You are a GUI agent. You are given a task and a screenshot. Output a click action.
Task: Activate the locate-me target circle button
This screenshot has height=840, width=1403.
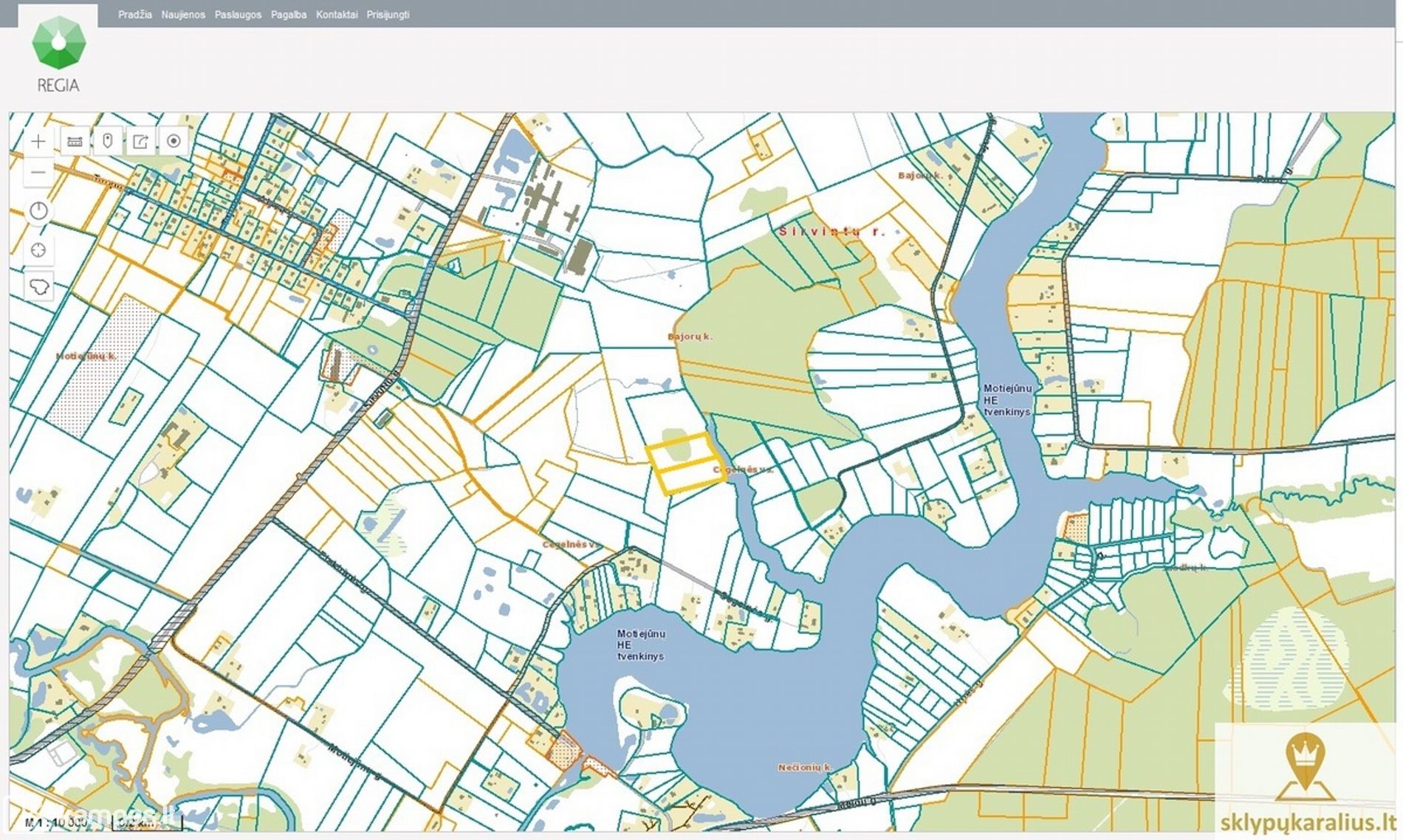point(174,141)
